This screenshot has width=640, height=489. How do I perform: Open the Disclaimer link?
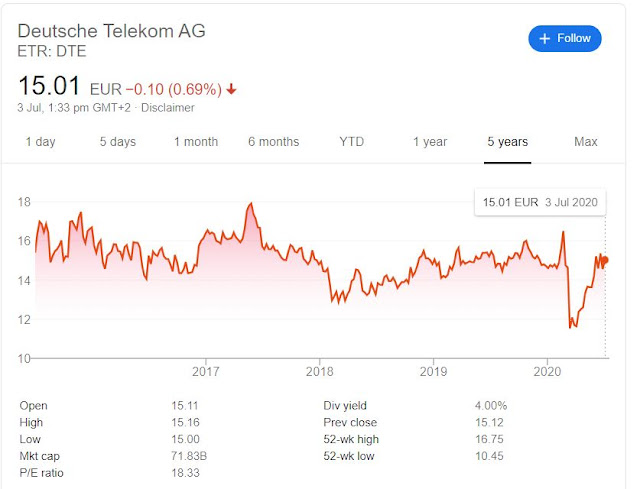[168, 108]
